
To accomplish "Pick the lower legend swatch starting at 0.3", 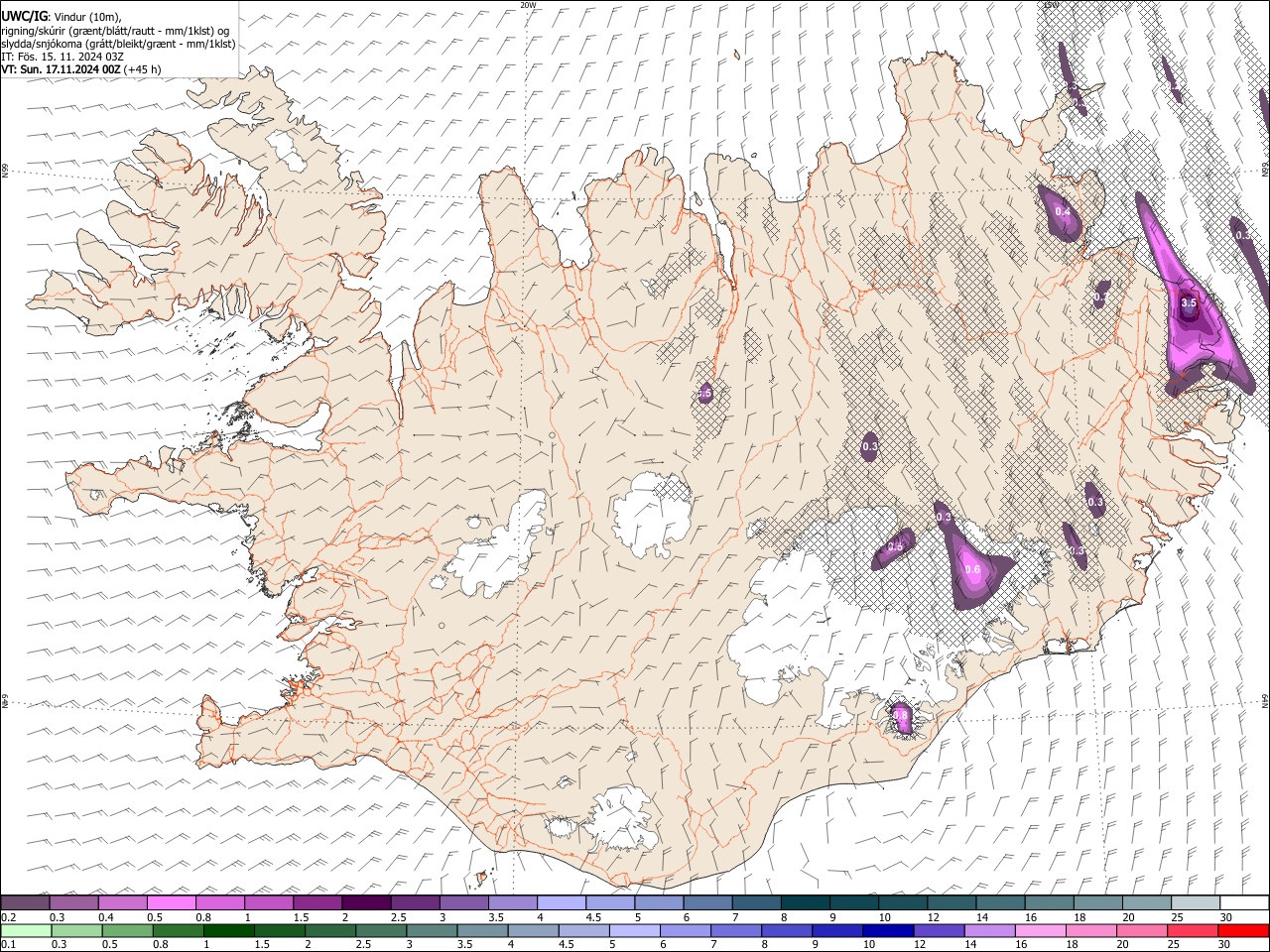I will click(x=76, y=930).
